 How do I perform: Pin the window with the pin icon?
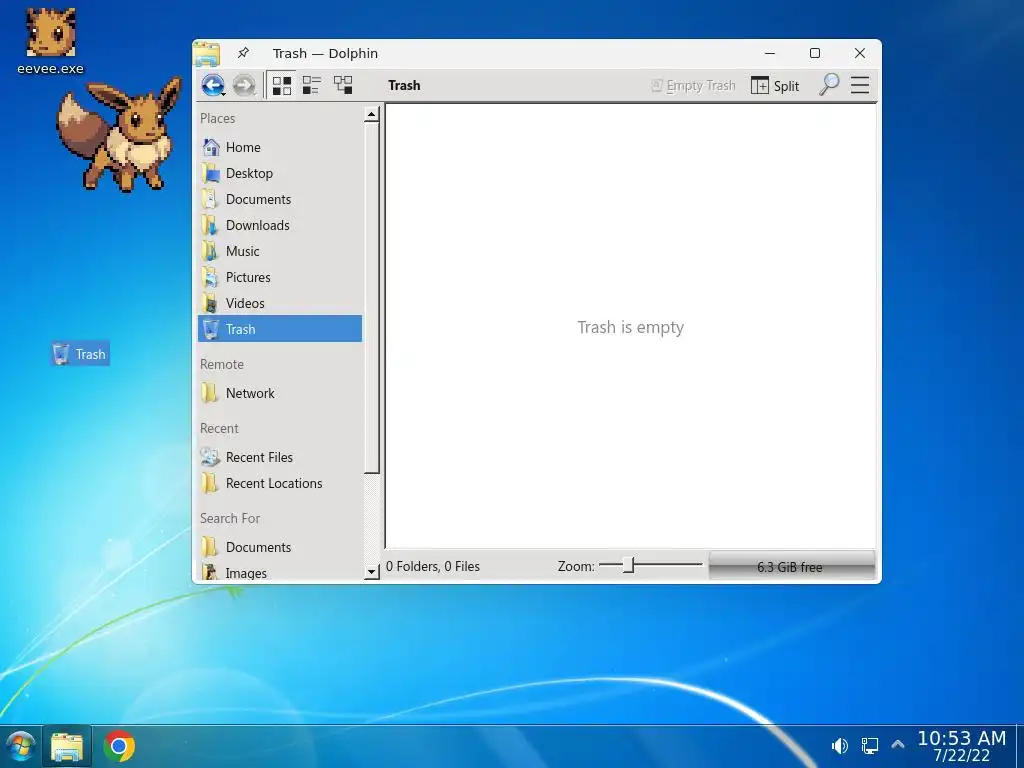pyautogui.click(x=243, y=53)
